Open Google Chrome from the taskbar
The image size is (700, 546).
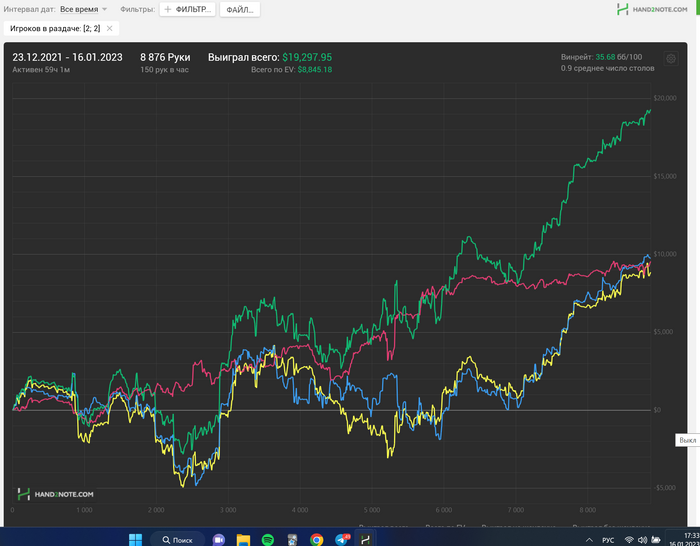317,540
